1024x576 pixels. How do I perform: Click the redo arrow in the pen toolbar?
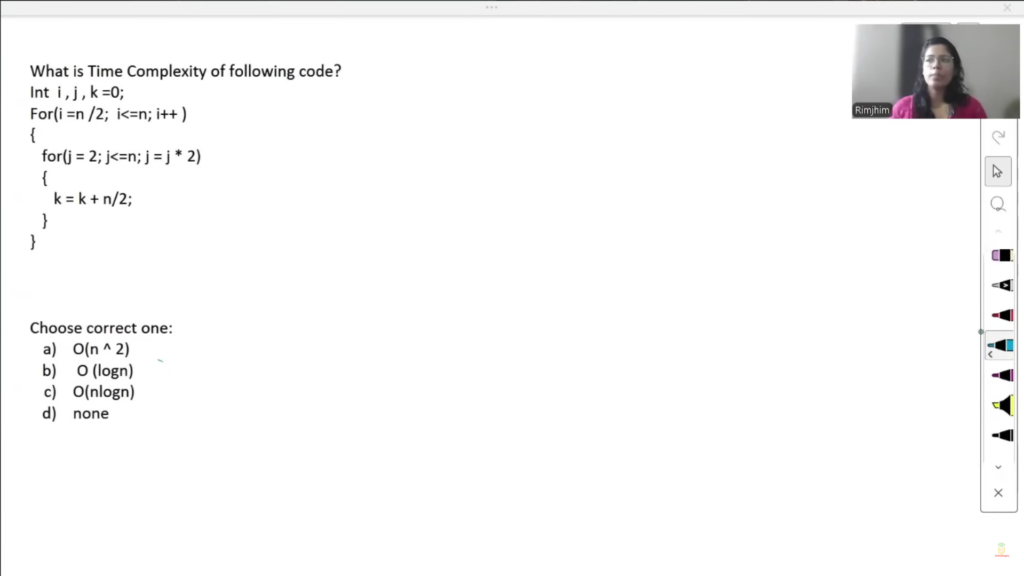click(x=998, y=137)
